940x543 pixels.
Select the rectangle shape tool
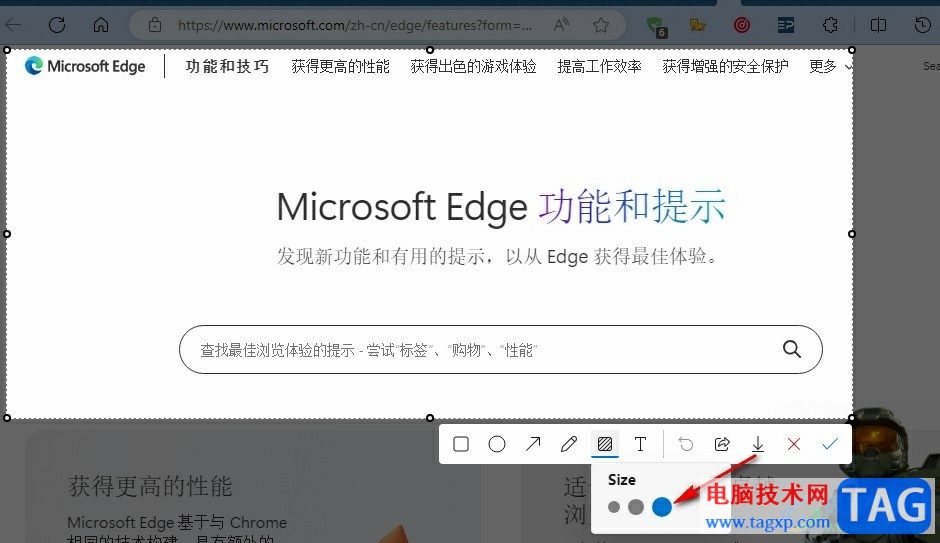(x=461, y=444)
